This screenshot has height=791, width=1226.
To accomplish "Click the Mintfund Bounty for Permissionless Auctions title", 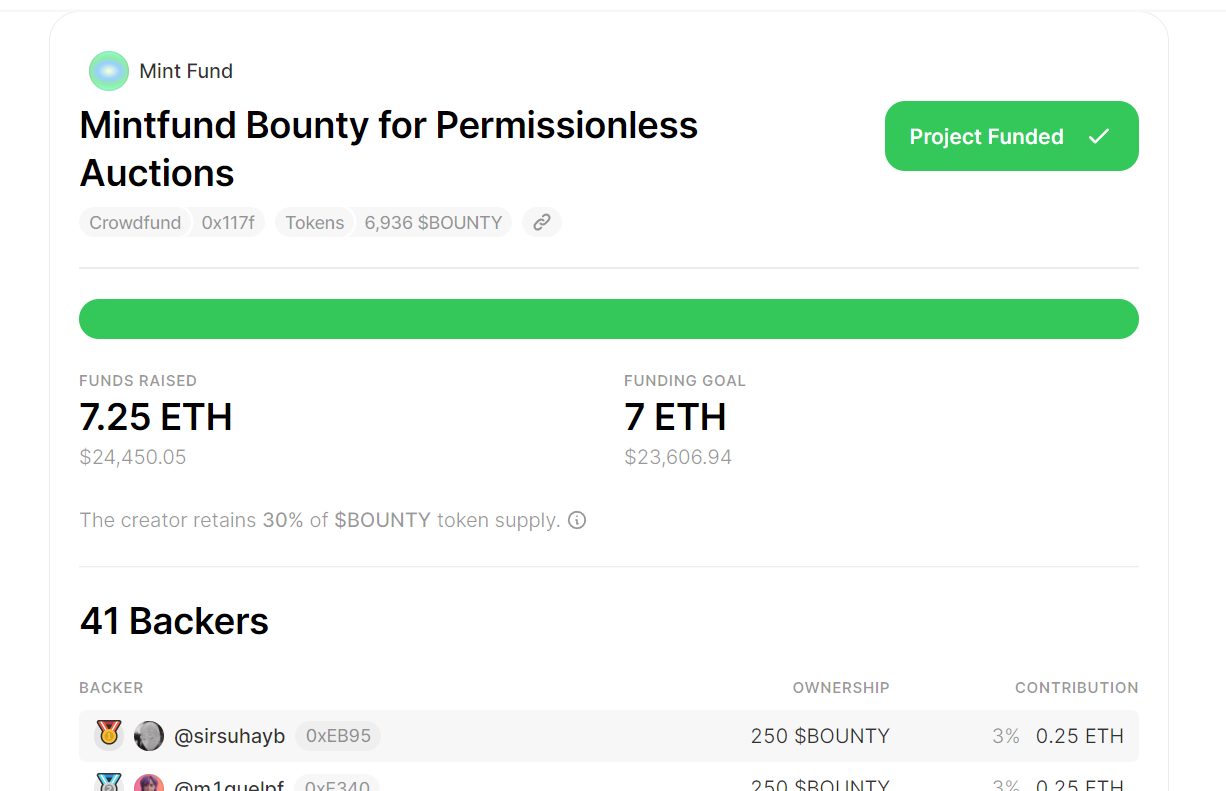I will point(388,149).
